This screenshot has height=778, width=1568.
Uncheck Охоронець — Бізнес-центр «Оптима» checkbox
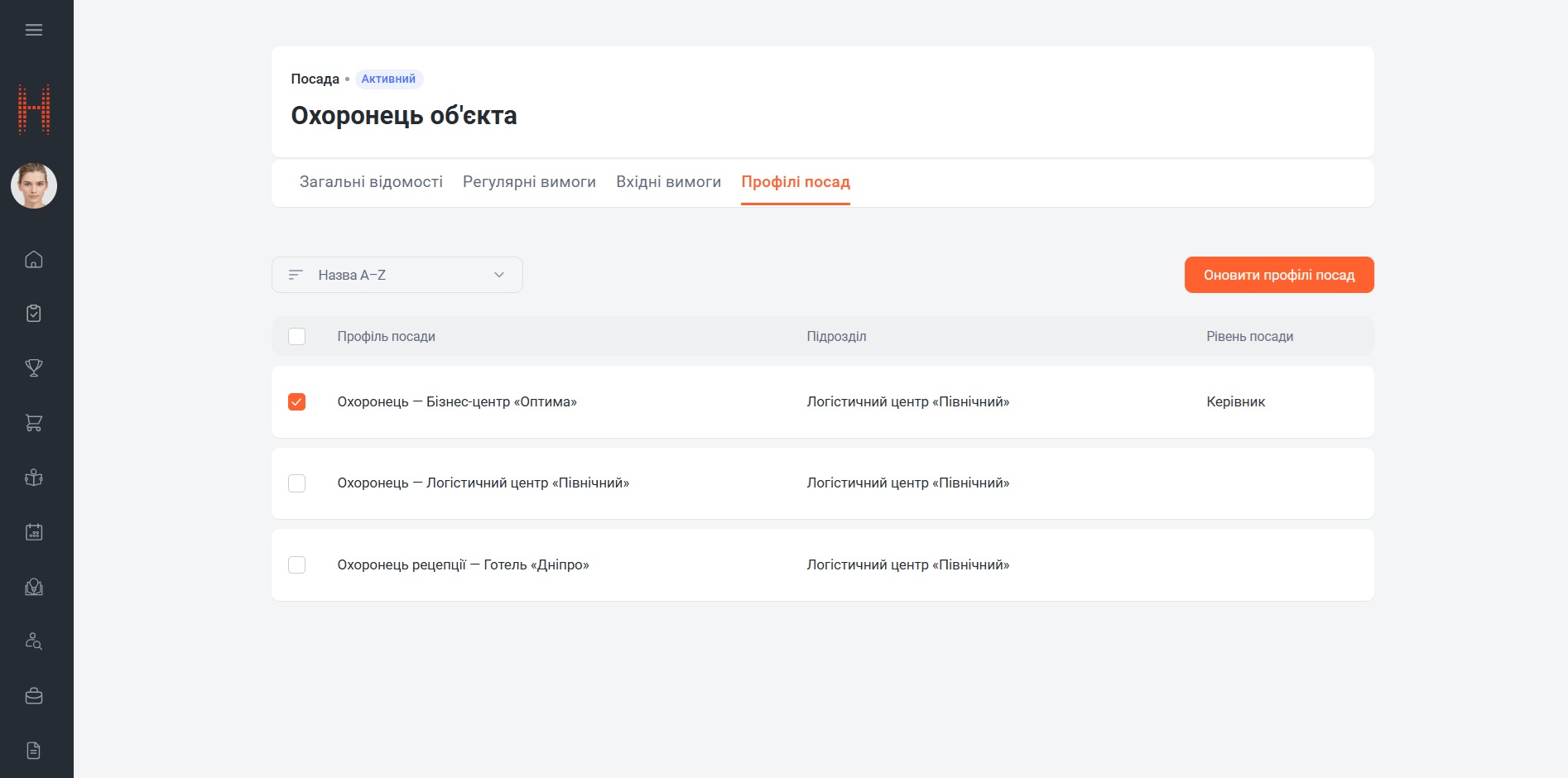coord(296,401)
